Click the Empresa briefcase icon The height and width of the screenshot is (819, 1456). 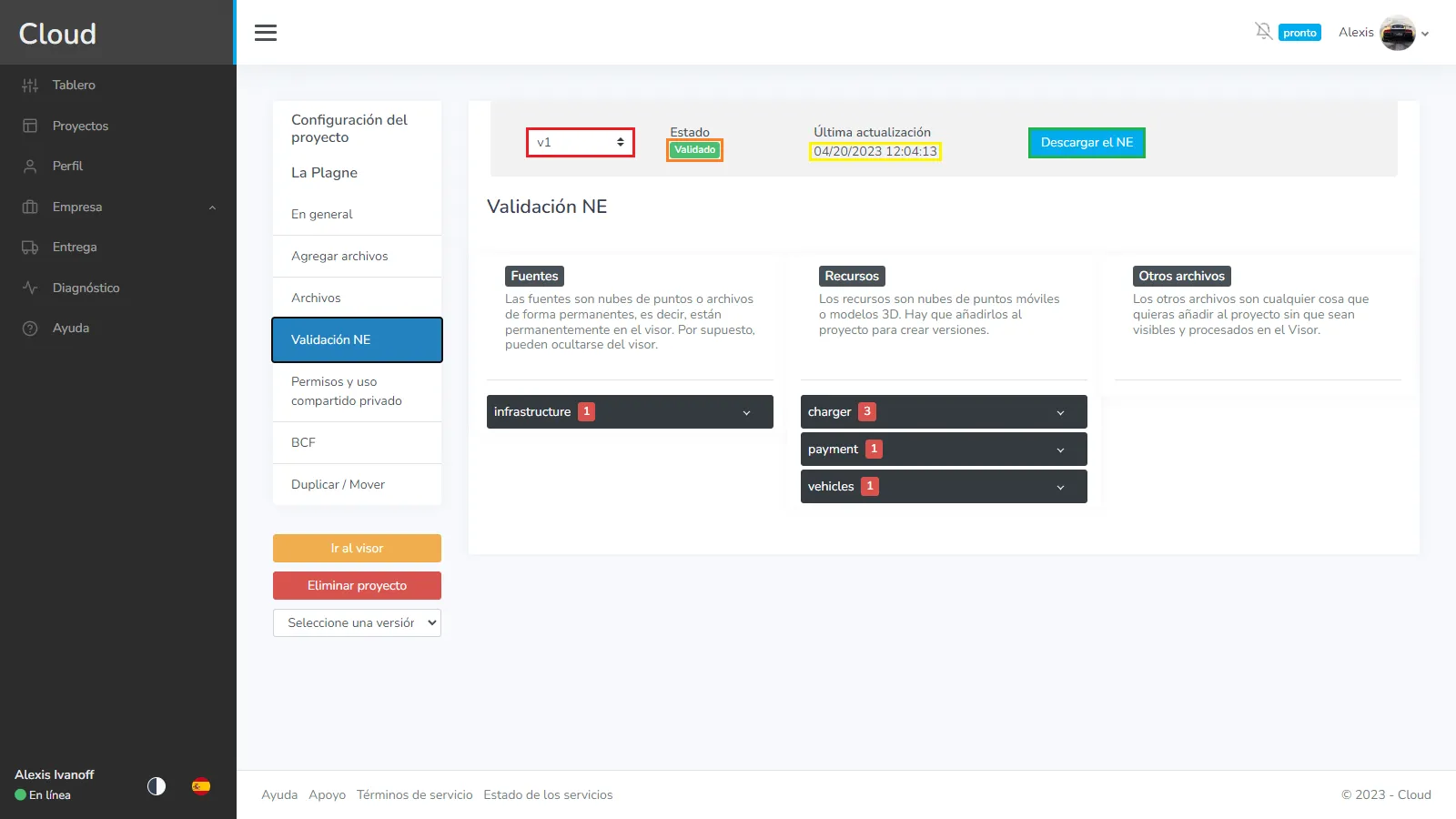(x=30, y=207)
